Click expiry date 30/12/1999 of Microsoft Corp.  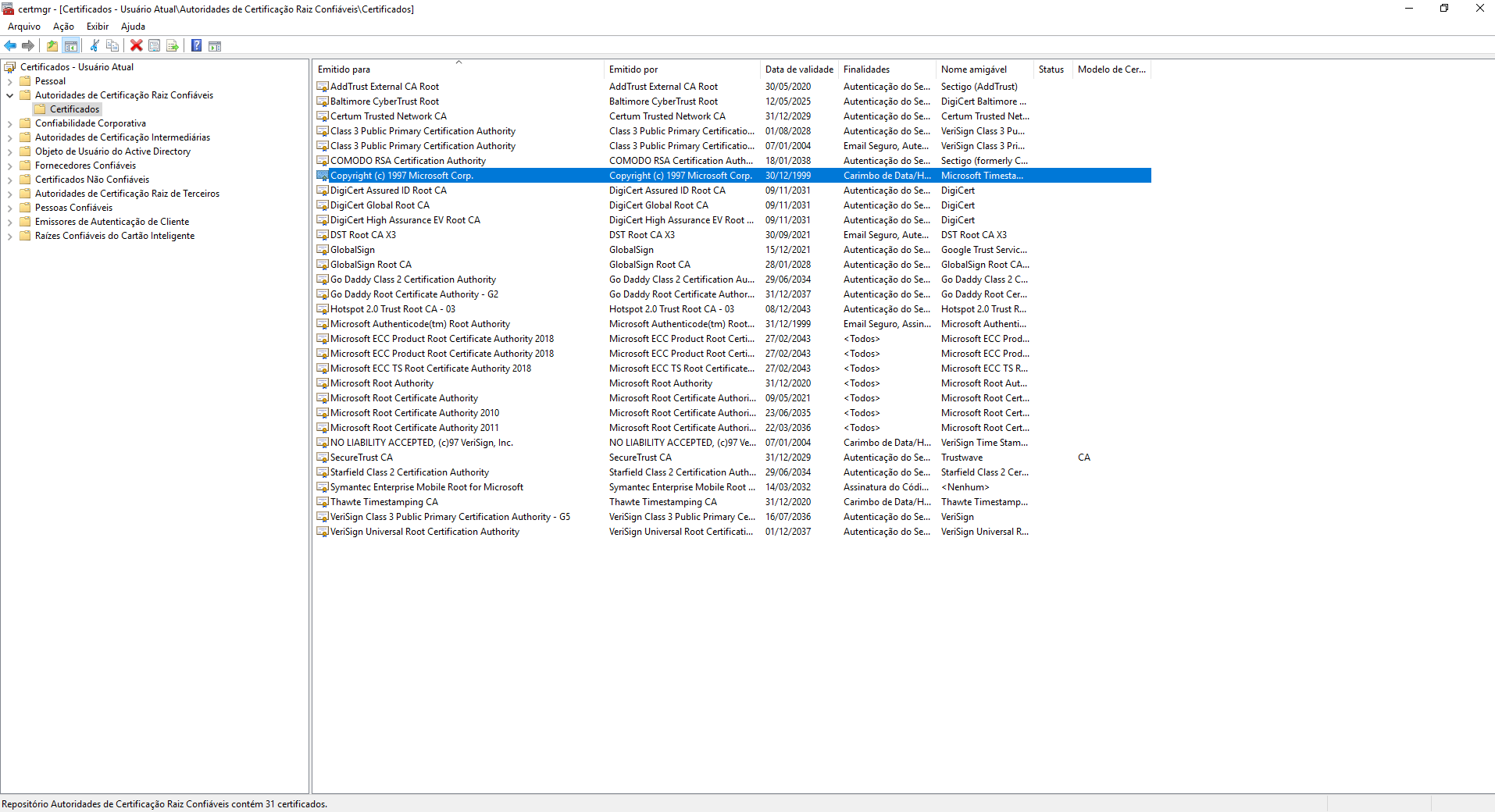pos(788,176)
